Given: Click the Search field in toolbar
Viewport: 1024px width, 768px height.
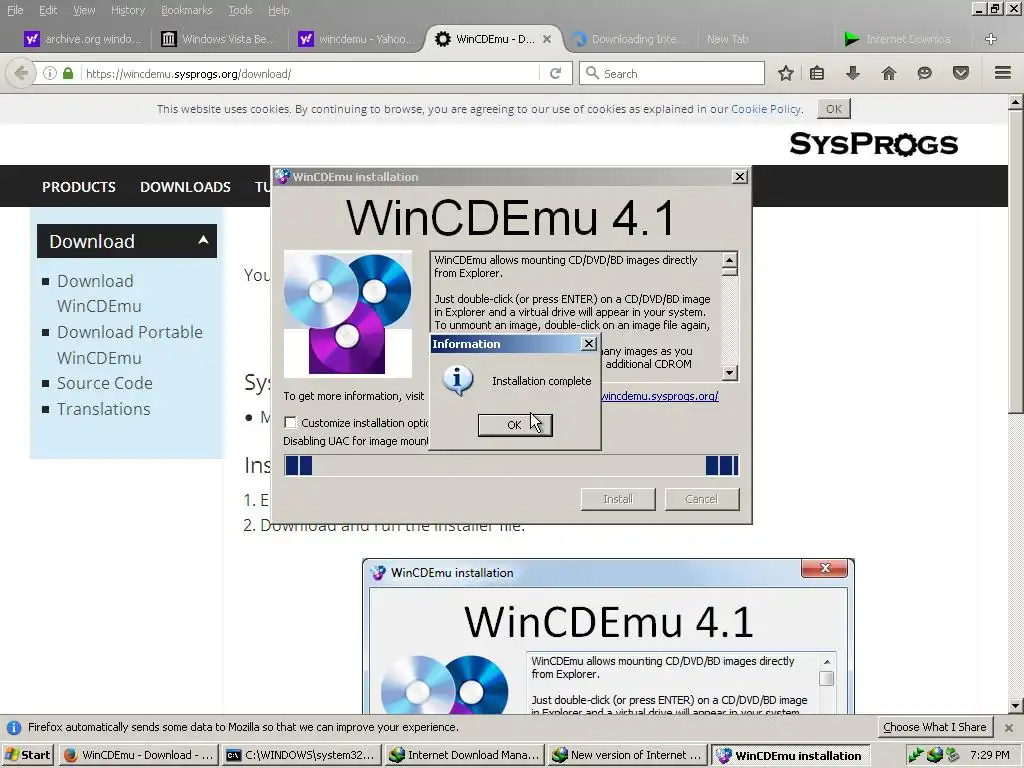Looking at the screenshot, I should [x=672, y=74].
